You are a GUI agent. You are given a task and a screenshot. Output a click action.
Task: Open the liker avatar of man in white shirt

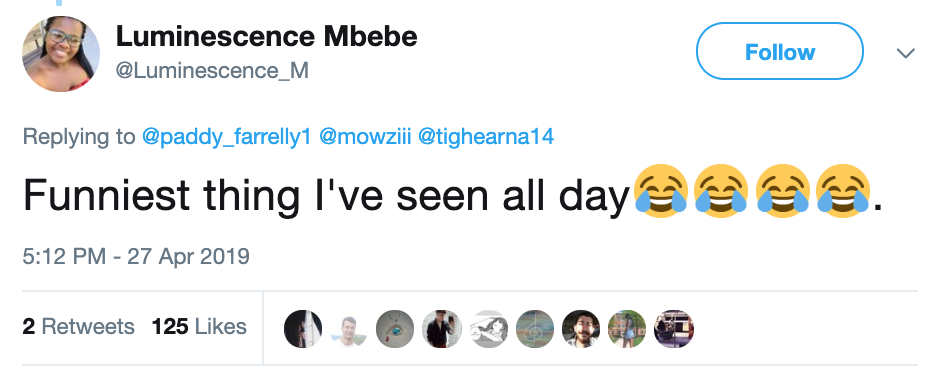pos(349,329)
